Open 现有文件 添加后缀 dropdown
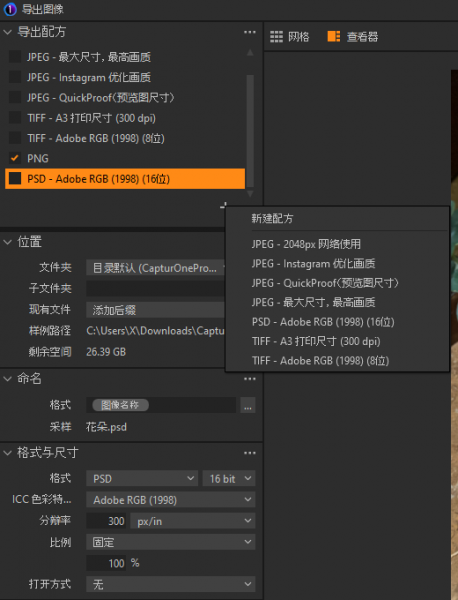Image resolution: width=458 pixels, height=600 pixels. coord(155,310)
